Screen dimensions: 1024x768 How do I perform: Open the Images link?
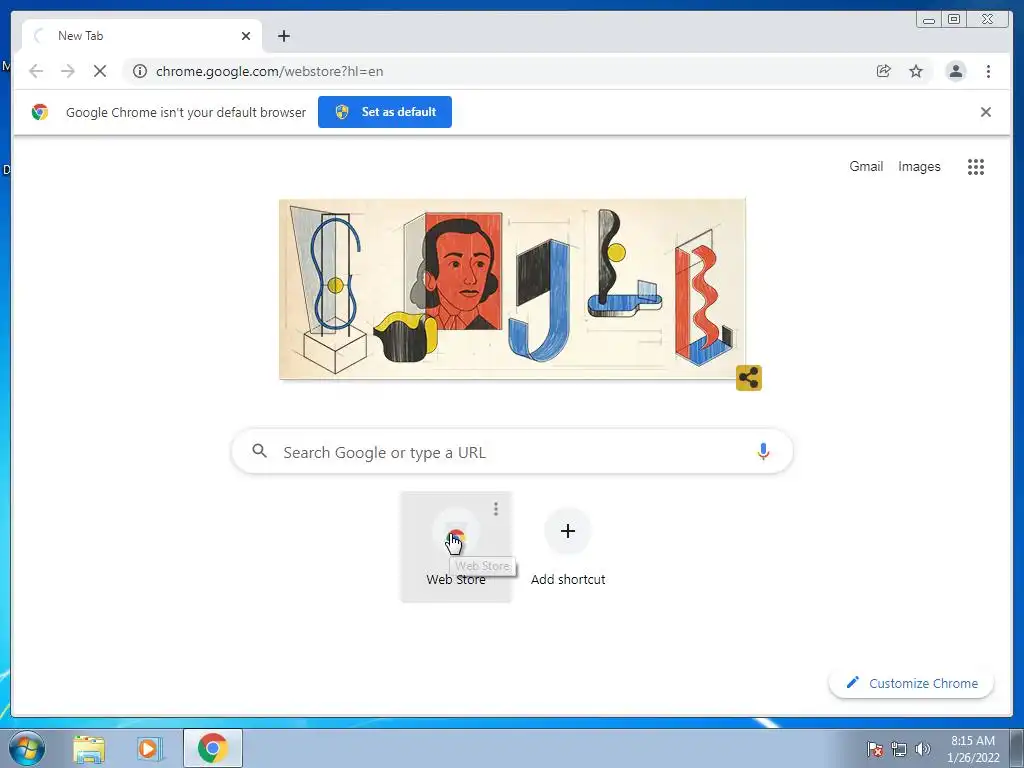(919, 167)
